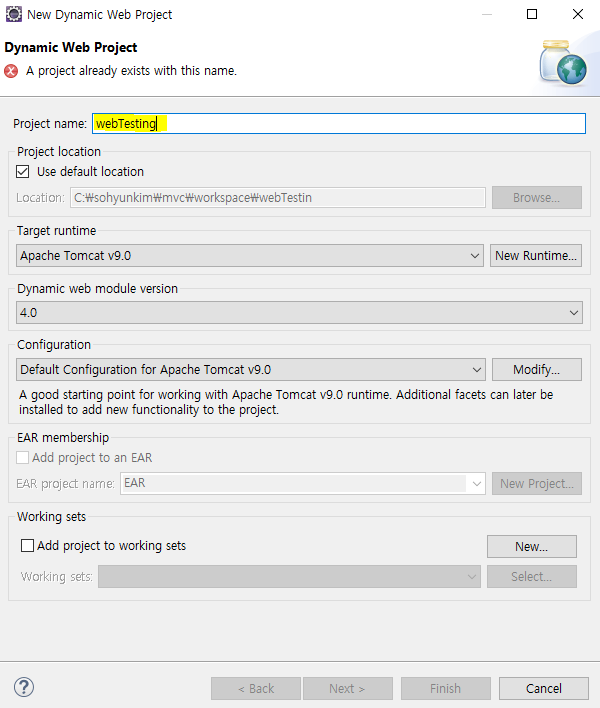Click the jar and globe wizard image
600x708 pixels.
563,62
